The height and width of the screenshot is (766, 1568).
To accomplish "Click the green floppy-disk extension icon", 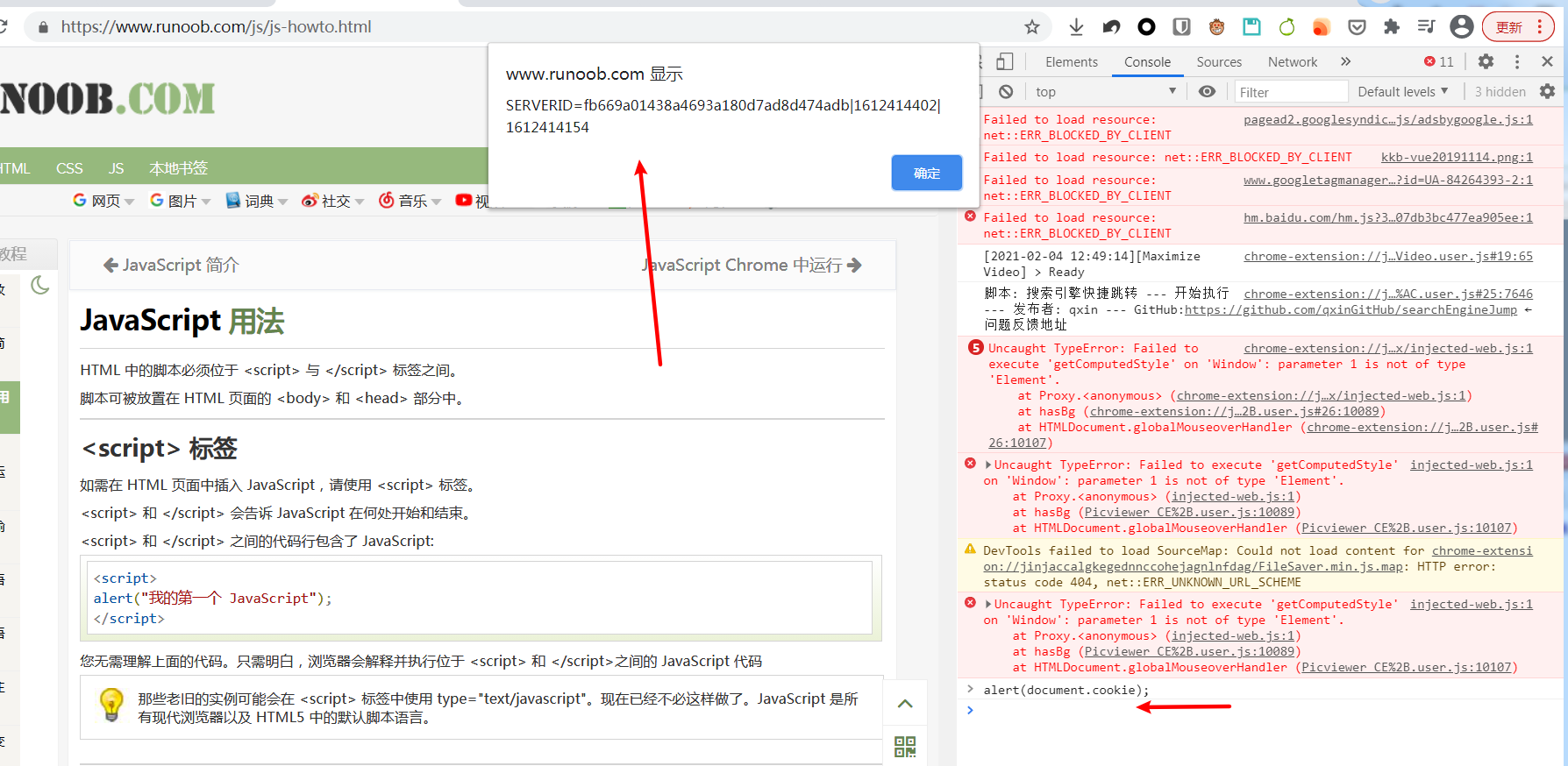I will point(1251,27).
